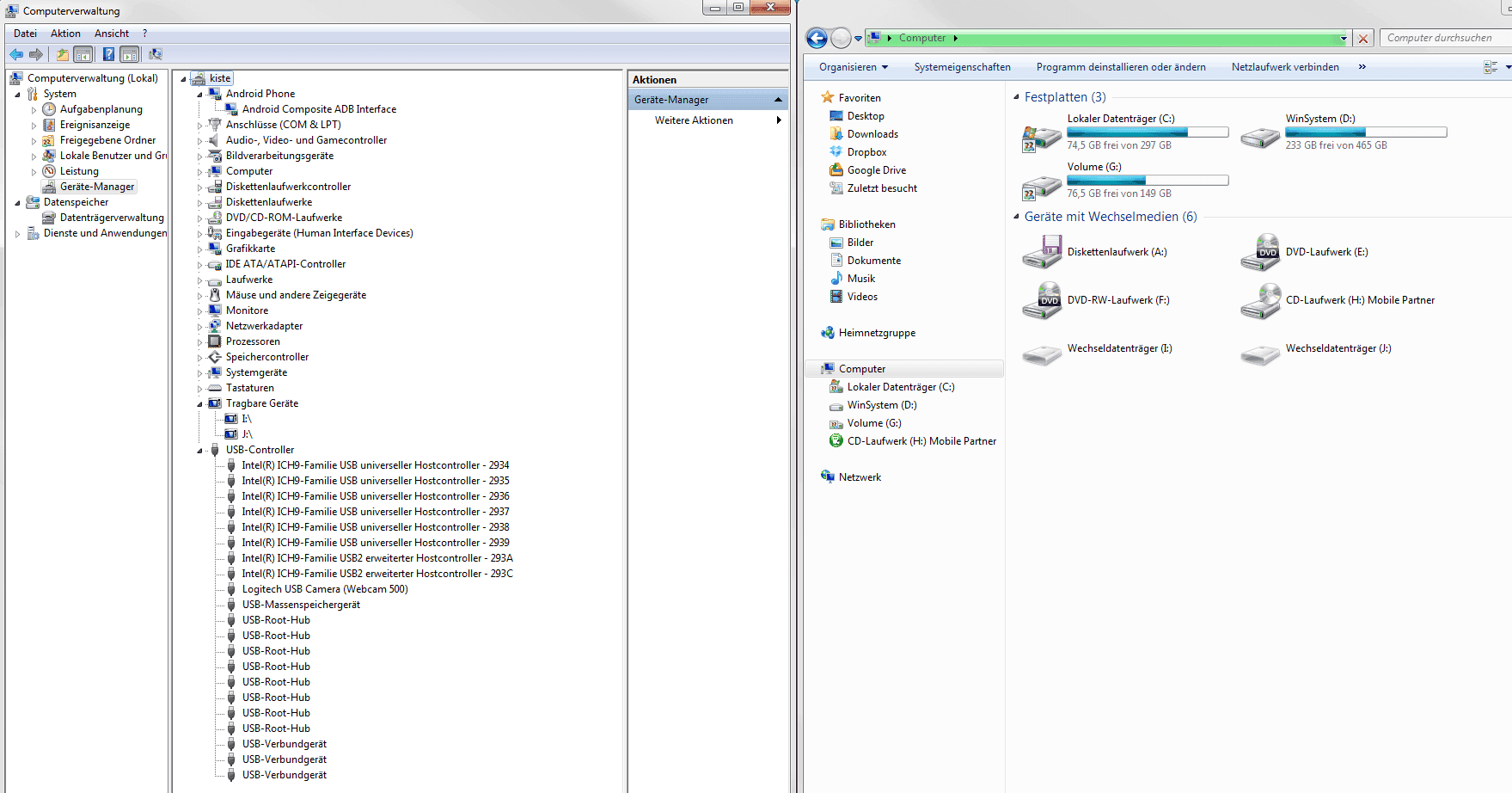The image size is (1512, 793).
Task: Open the Ansicht menu
Action: pyautogui.click(x=112, y=34)
